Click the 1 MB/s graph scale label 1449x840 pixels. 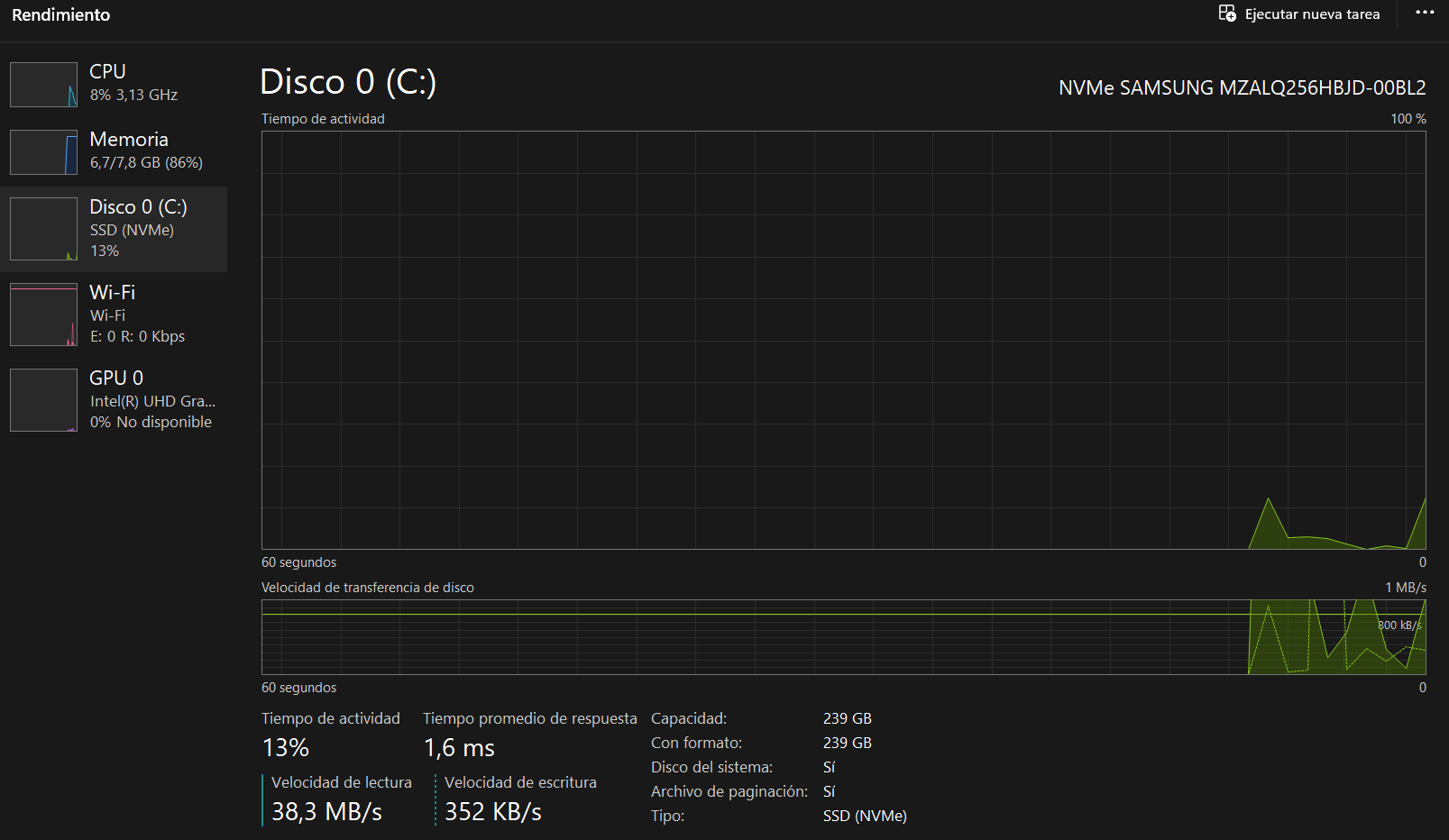tap(1406, 588)
